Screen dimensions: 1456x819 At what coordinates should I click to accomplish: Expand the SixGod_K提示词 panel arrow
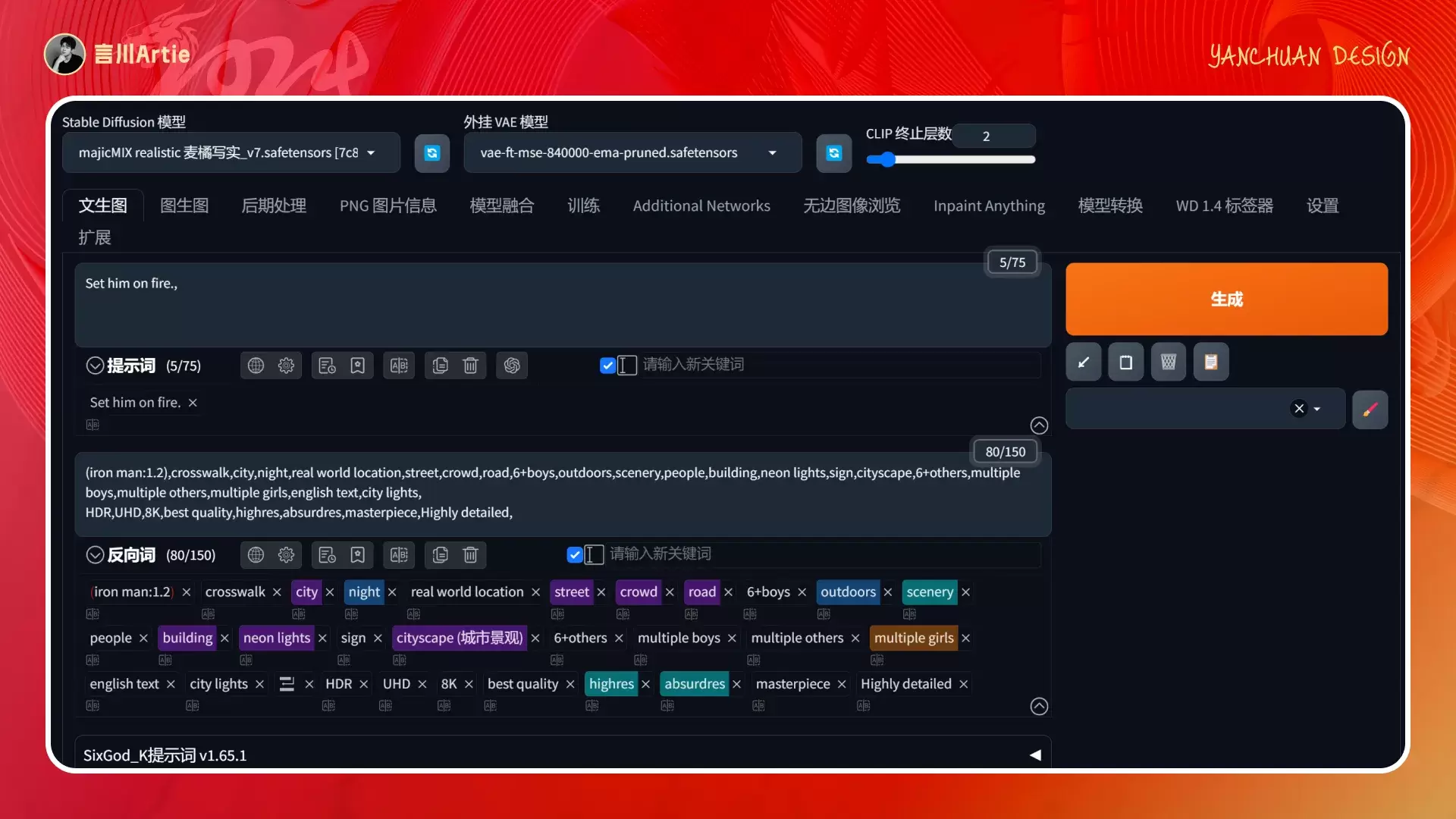(x=1035, y=755)
